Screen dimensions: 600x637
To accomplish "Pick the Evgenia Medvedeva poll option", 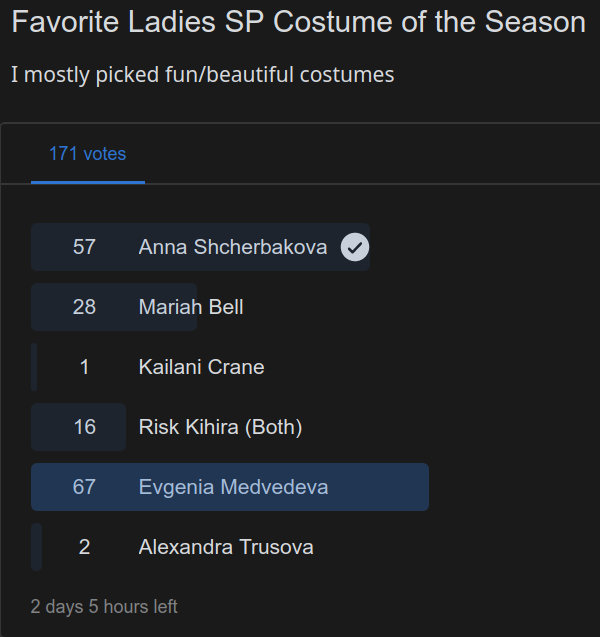I will (x=233, y=487).
